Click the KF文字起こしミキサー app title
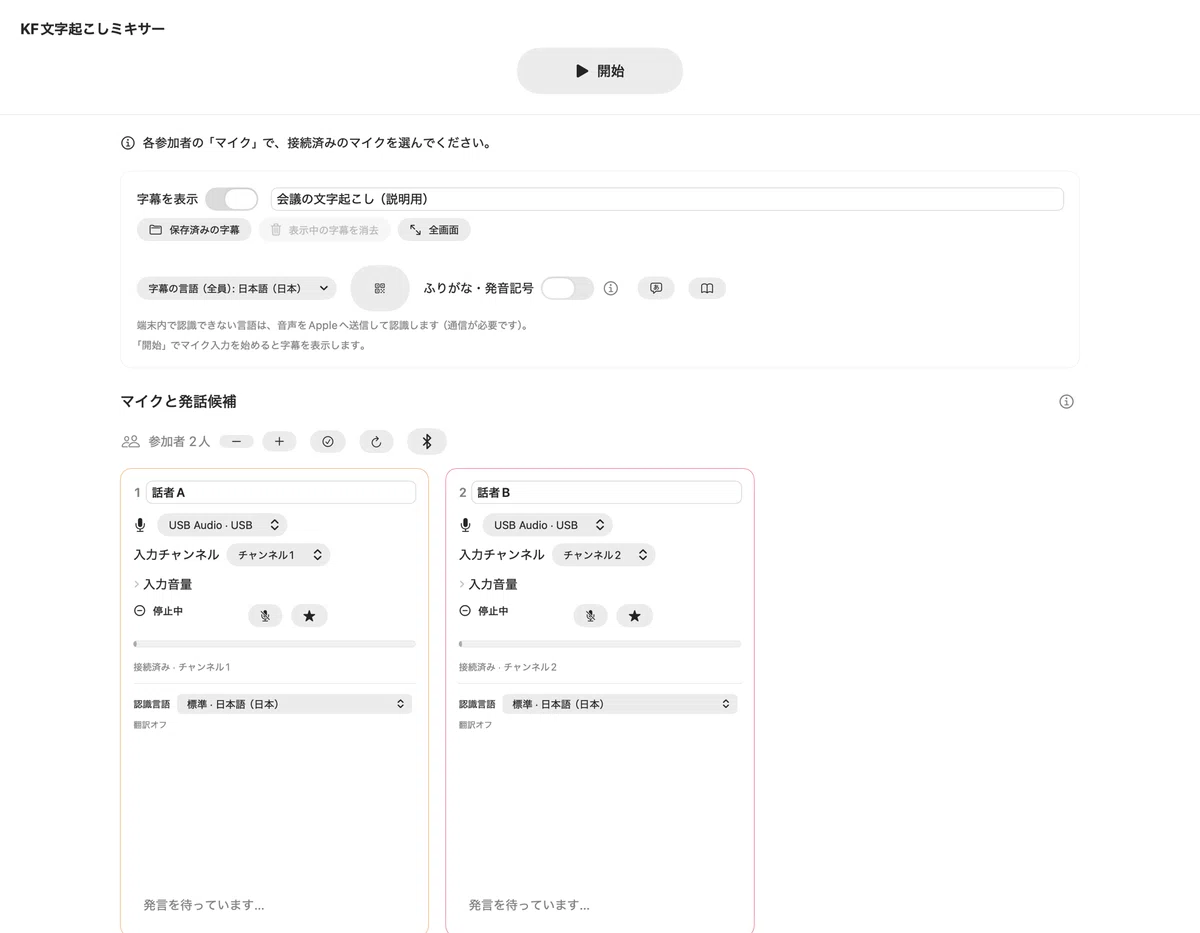 pos(93,29)
